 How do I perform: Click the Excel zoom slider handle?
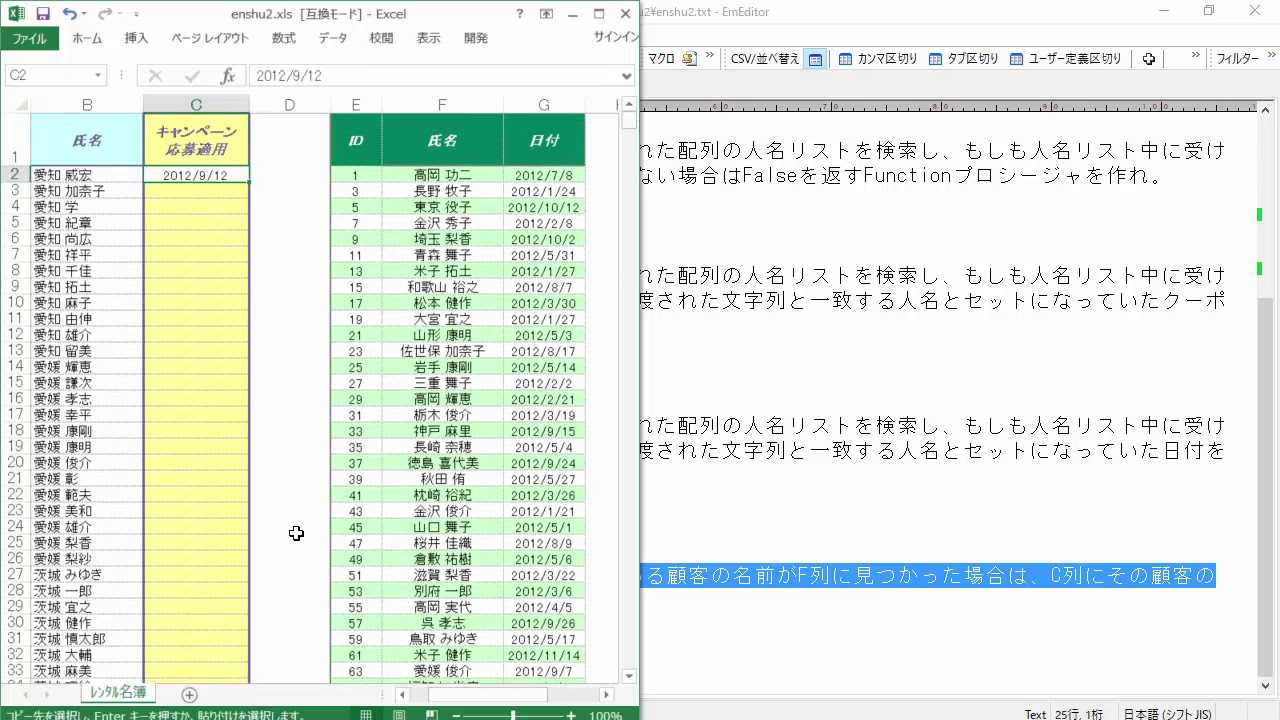pos(513,715)
